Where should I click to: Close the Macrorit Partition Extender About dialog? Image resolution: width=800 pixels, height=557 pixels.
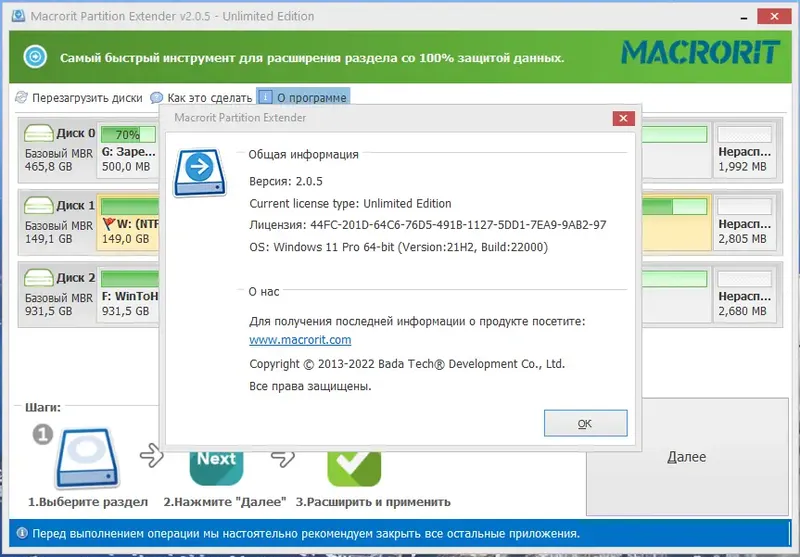pos(623,118)
